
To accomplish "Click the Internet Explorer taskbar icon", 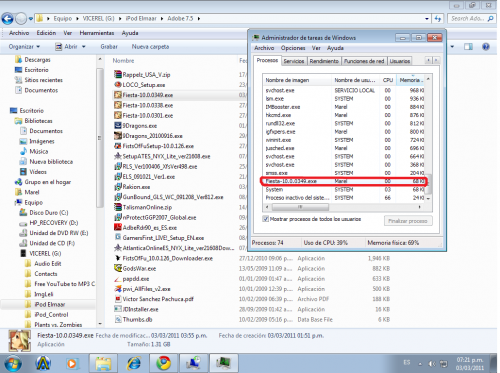I will [x=134, y=363].
